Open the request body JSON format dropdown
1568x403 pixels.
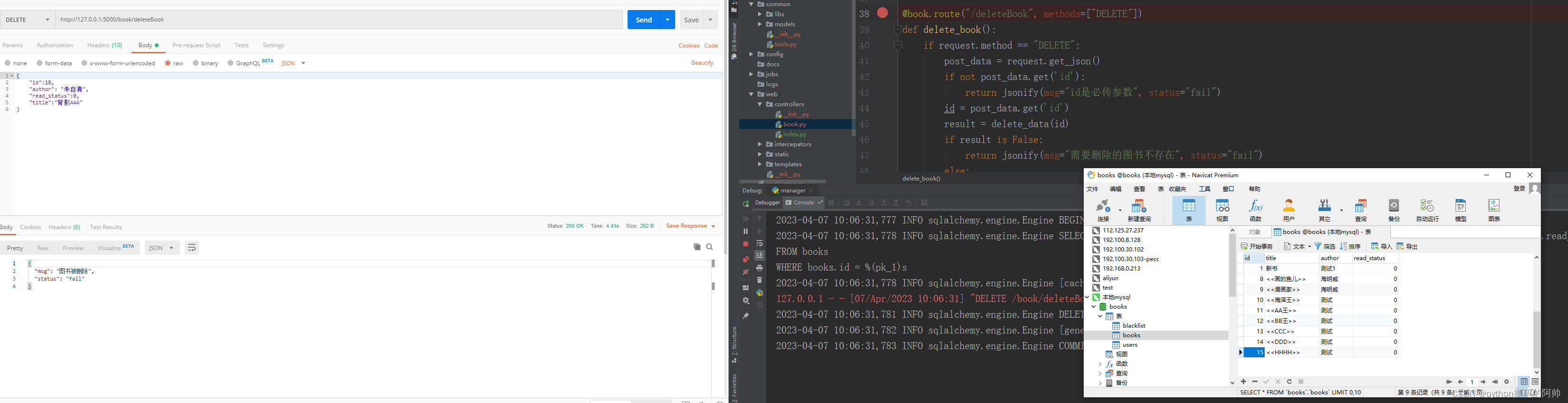(x=293, y=63)
